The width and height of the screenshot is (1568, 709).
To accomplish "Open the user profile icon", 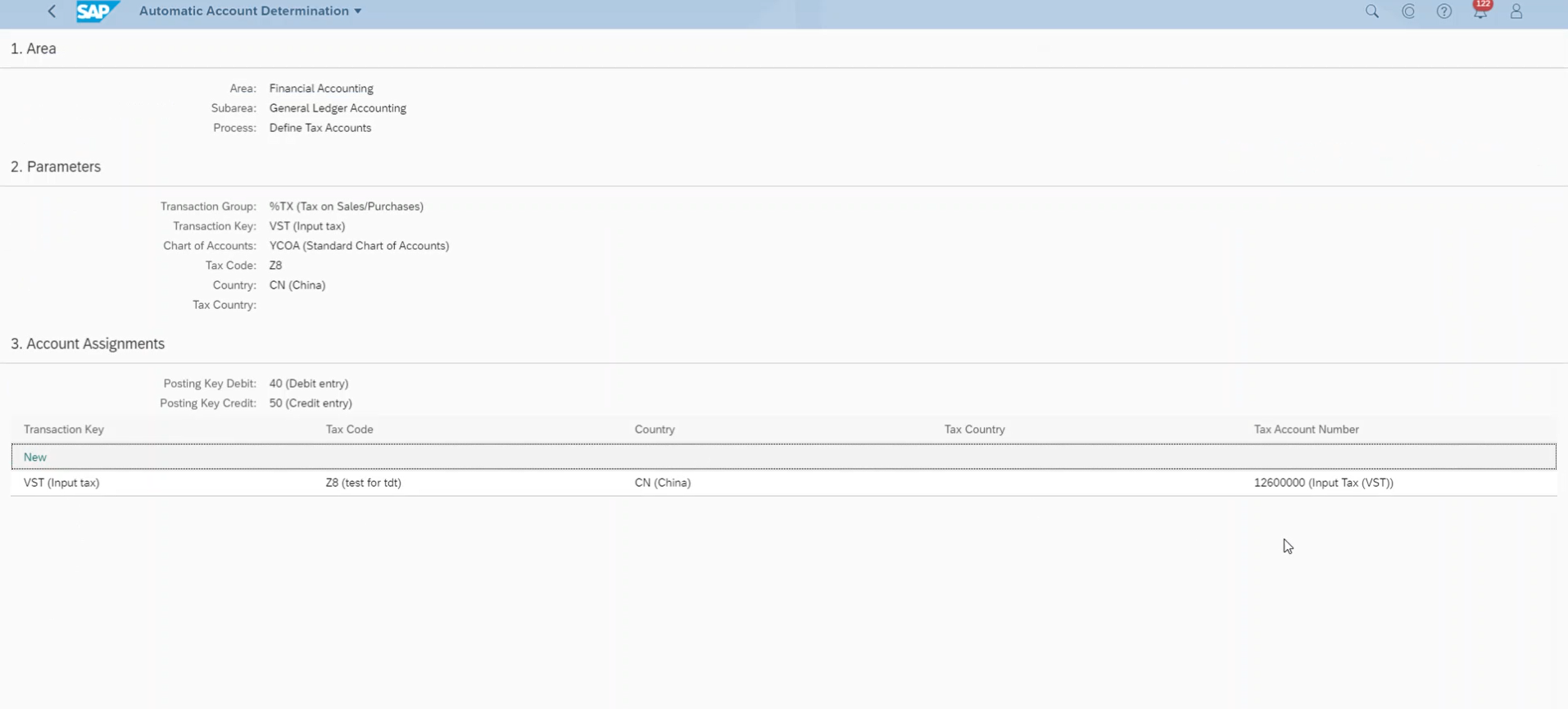I will click(1516, 11).
